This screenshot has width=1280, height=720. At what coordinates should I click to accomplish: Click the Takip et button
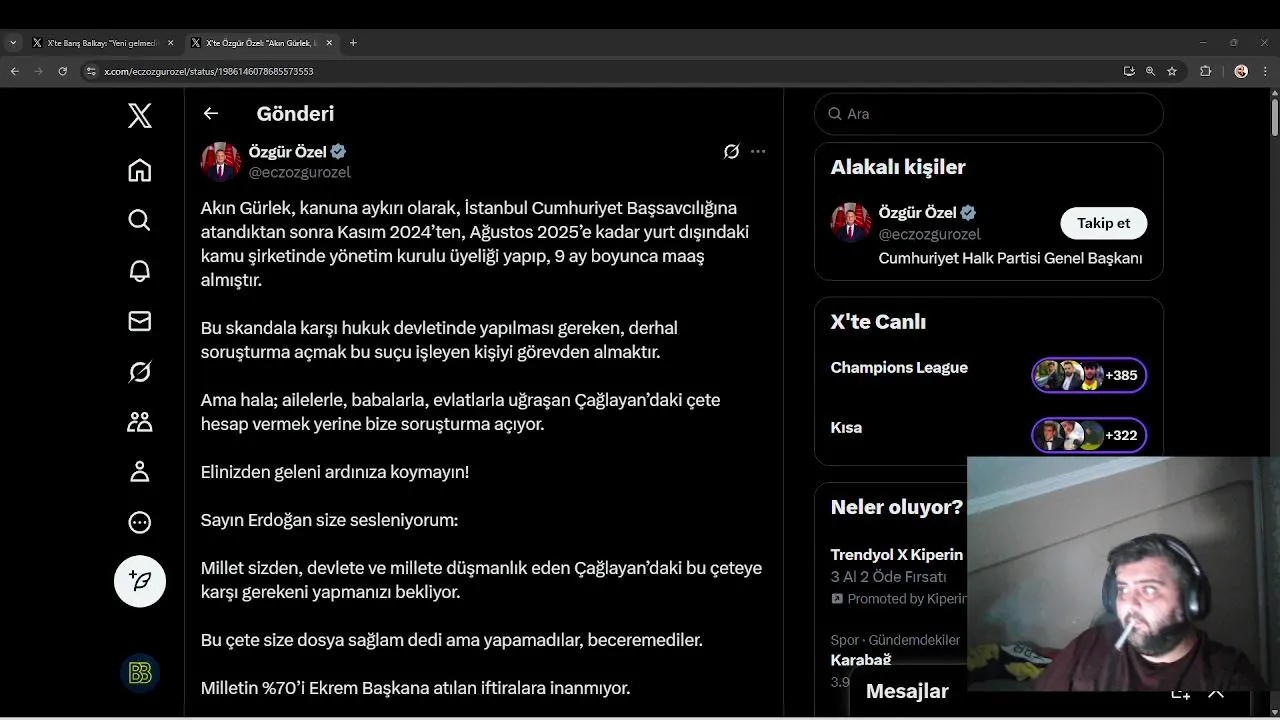(1103, 223)
